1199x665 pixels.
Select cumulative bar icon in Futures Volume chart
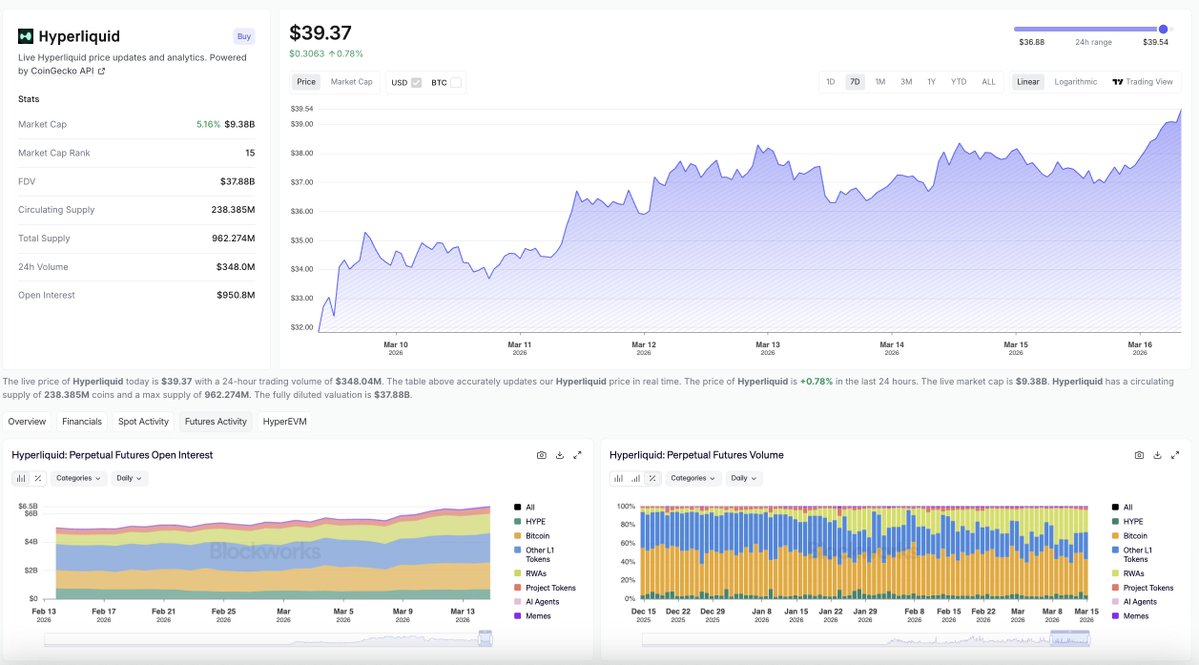click(x=635, y=478)
